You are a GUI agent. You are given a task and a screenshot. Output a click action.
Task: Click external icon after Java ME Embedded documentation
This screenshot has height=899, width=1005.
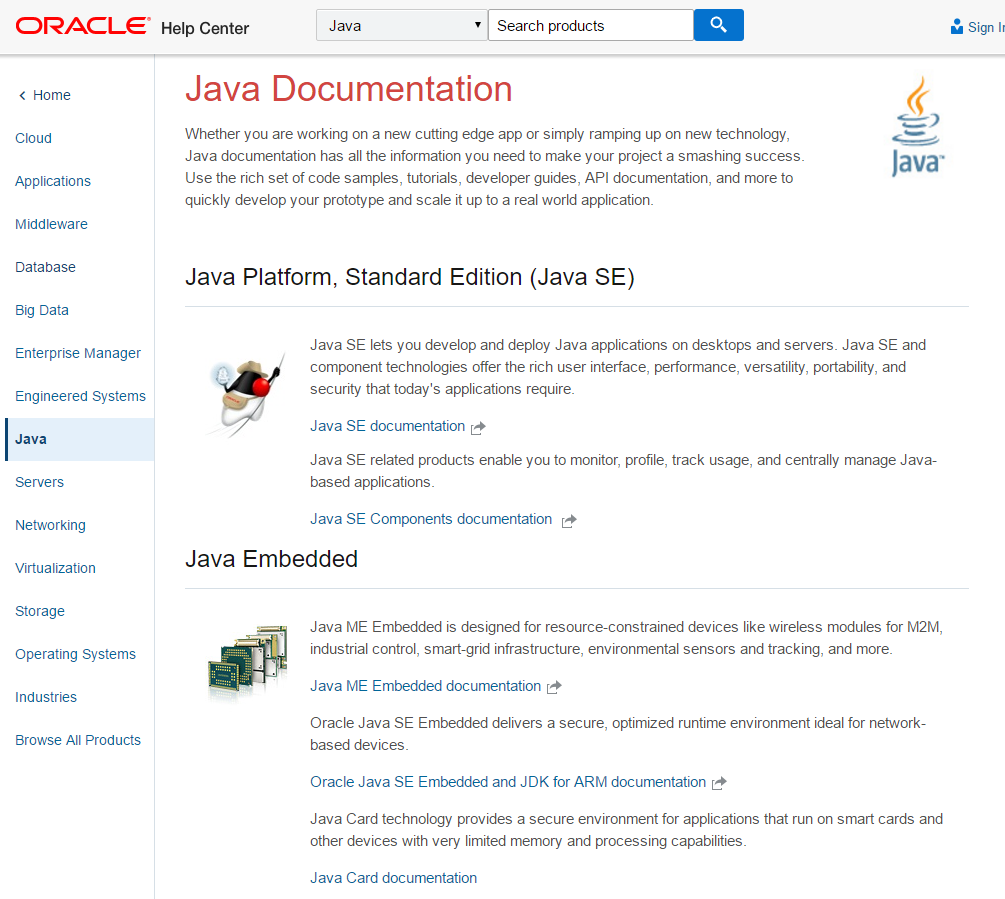[x=554, y=688]
